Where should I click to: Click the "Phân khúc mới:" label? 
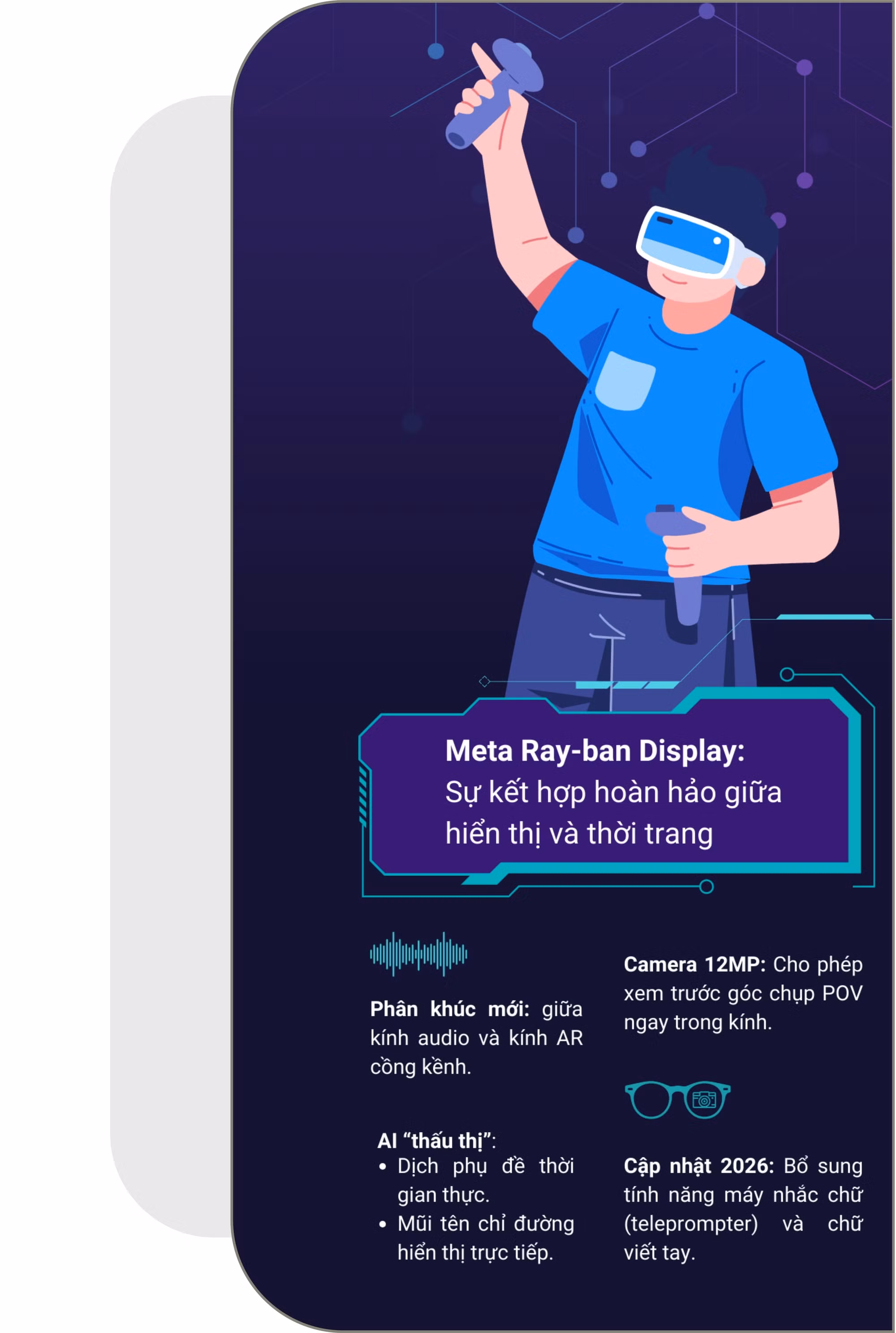coord(450,1009)
